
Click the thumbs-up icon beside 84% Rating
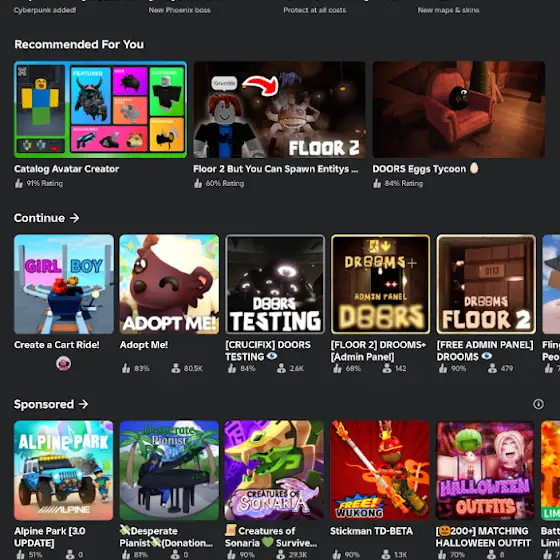click(x=377, y=184)
